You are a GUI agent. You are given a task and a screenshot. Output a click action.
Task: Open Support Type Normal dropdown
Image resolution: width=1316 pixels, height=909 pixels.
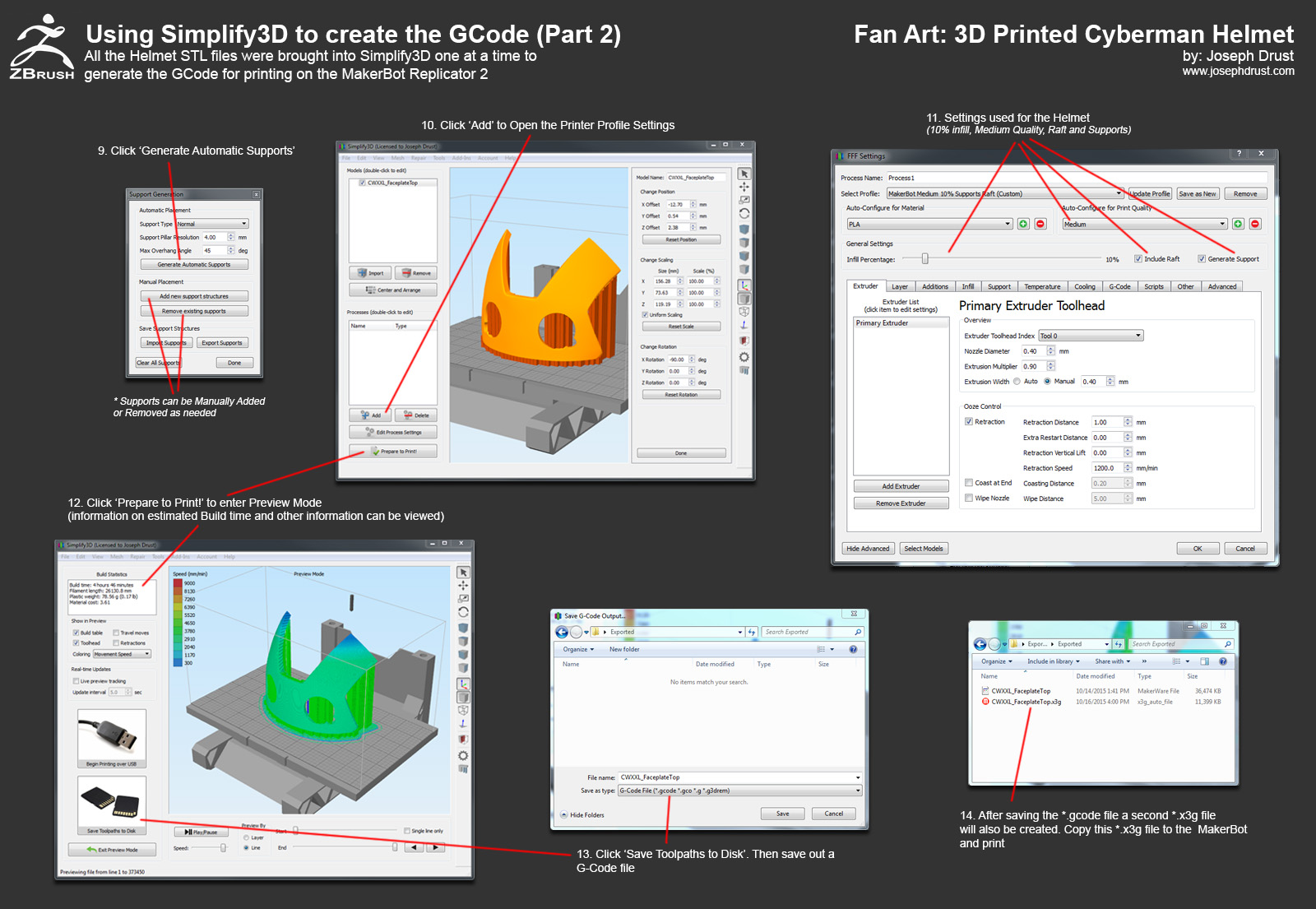point(212,224)
